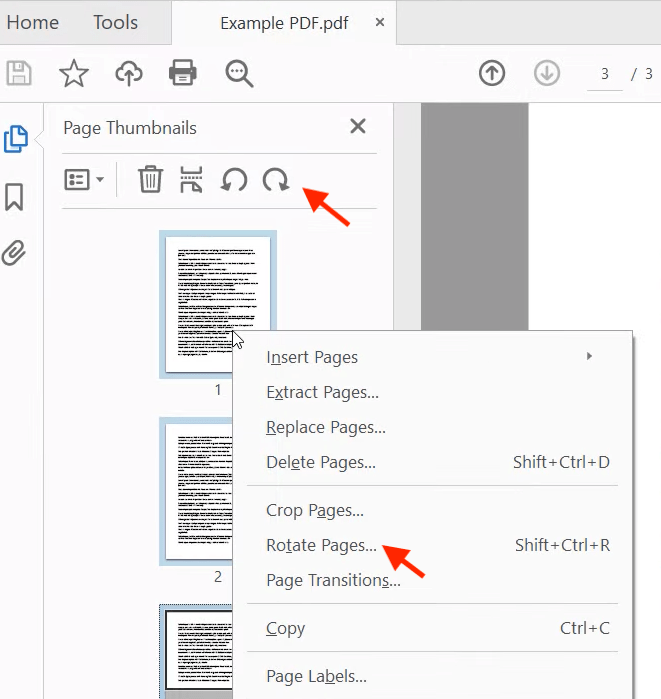The height and width of the screenshot is (699, 661).
Task: Open the thumbnail options dropdown
Action: pyautogui.click(x=84, y=180)
